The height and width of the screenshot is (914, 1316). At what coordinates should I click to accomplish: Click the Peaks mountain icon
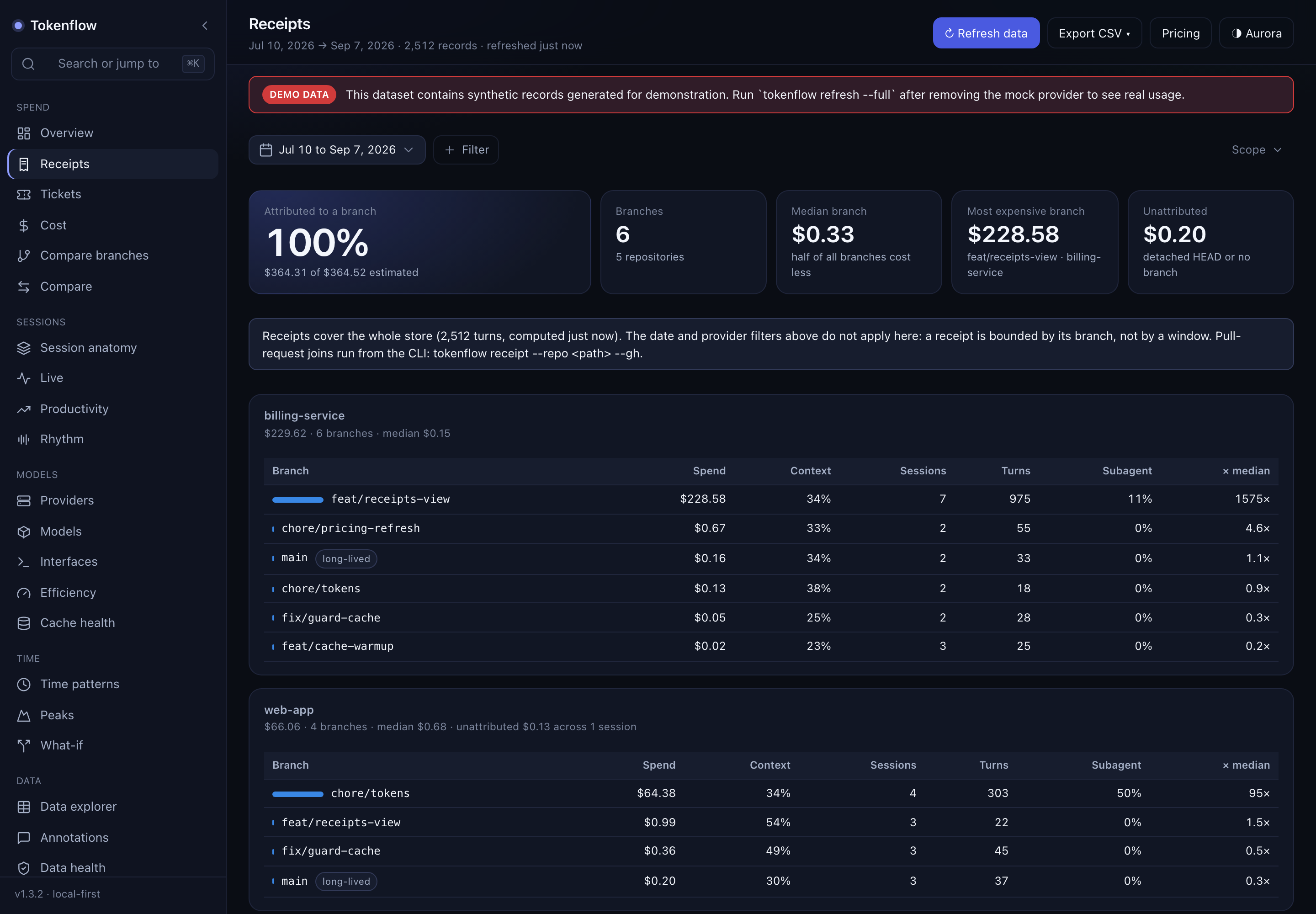(x=23, y=716)
